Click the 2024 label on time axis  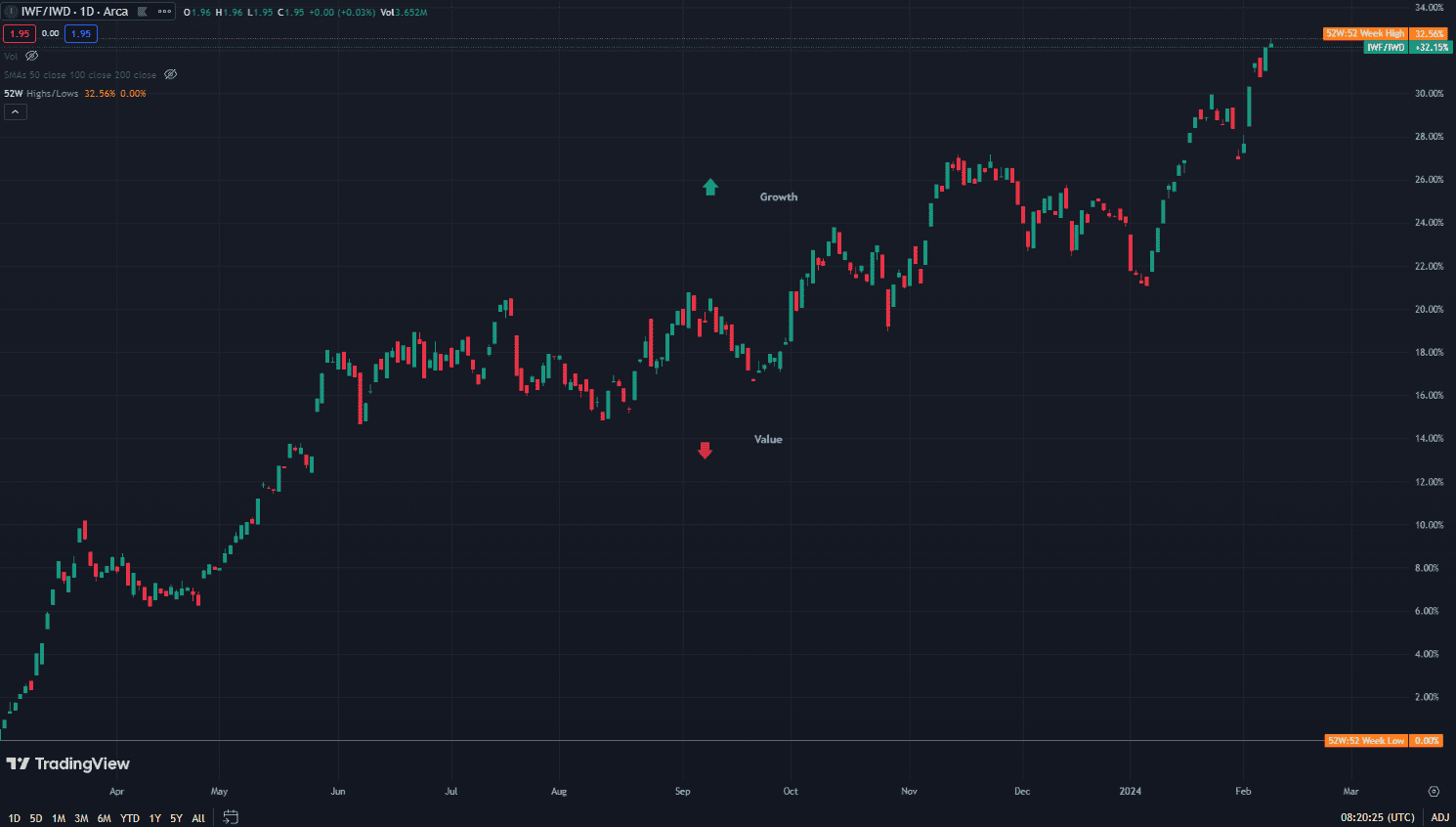click(x=1130, y=791)
